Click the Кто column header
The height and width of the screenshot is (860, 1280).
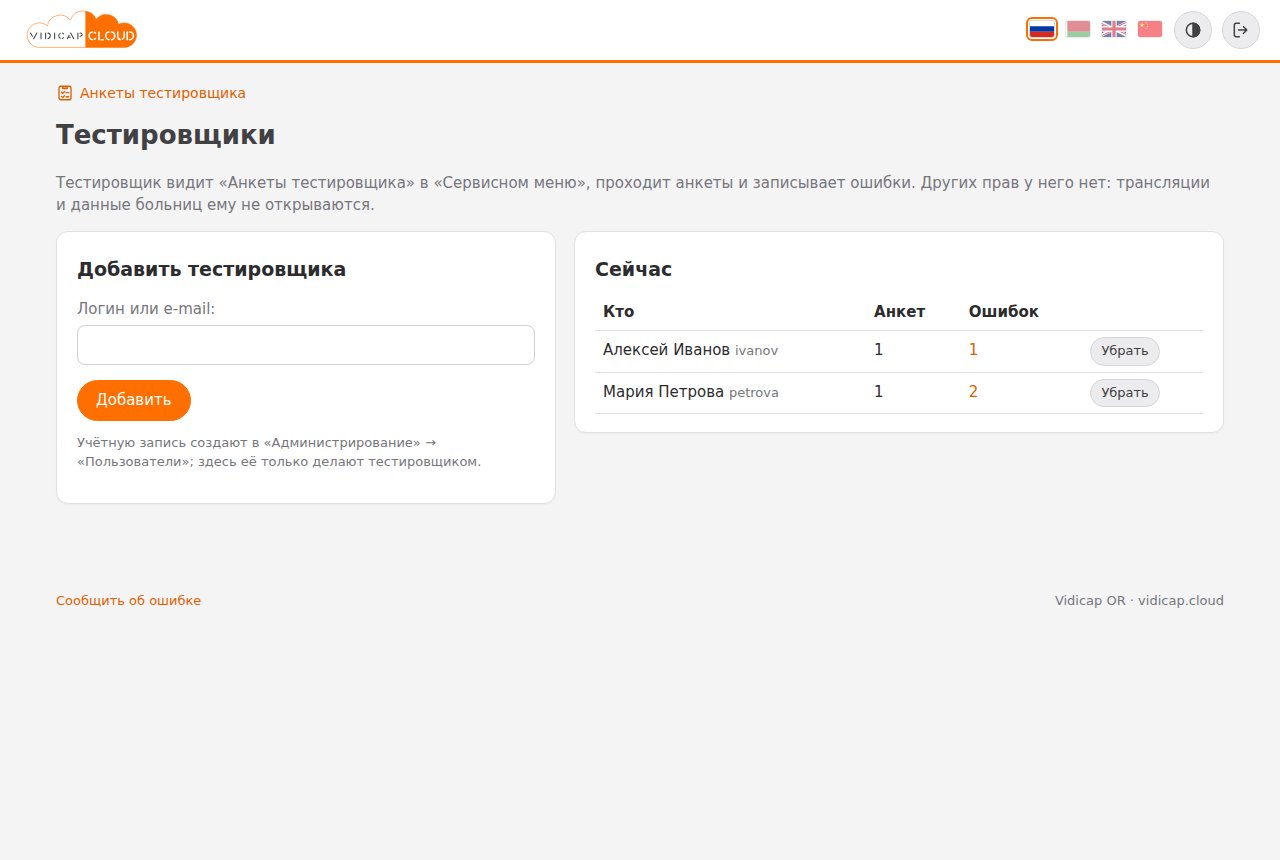pos(618,311)
